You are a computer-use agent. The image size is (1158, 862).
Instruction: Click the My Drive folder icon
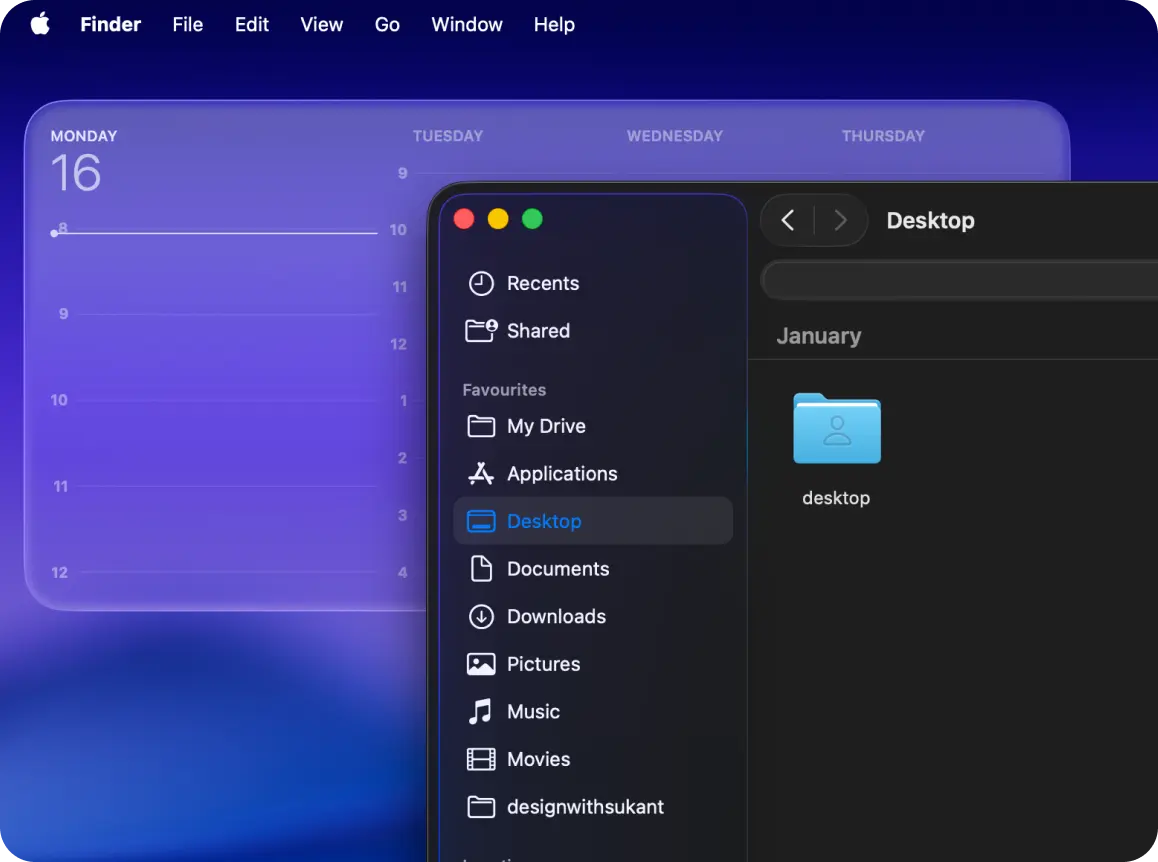click(x=481, y=426)
